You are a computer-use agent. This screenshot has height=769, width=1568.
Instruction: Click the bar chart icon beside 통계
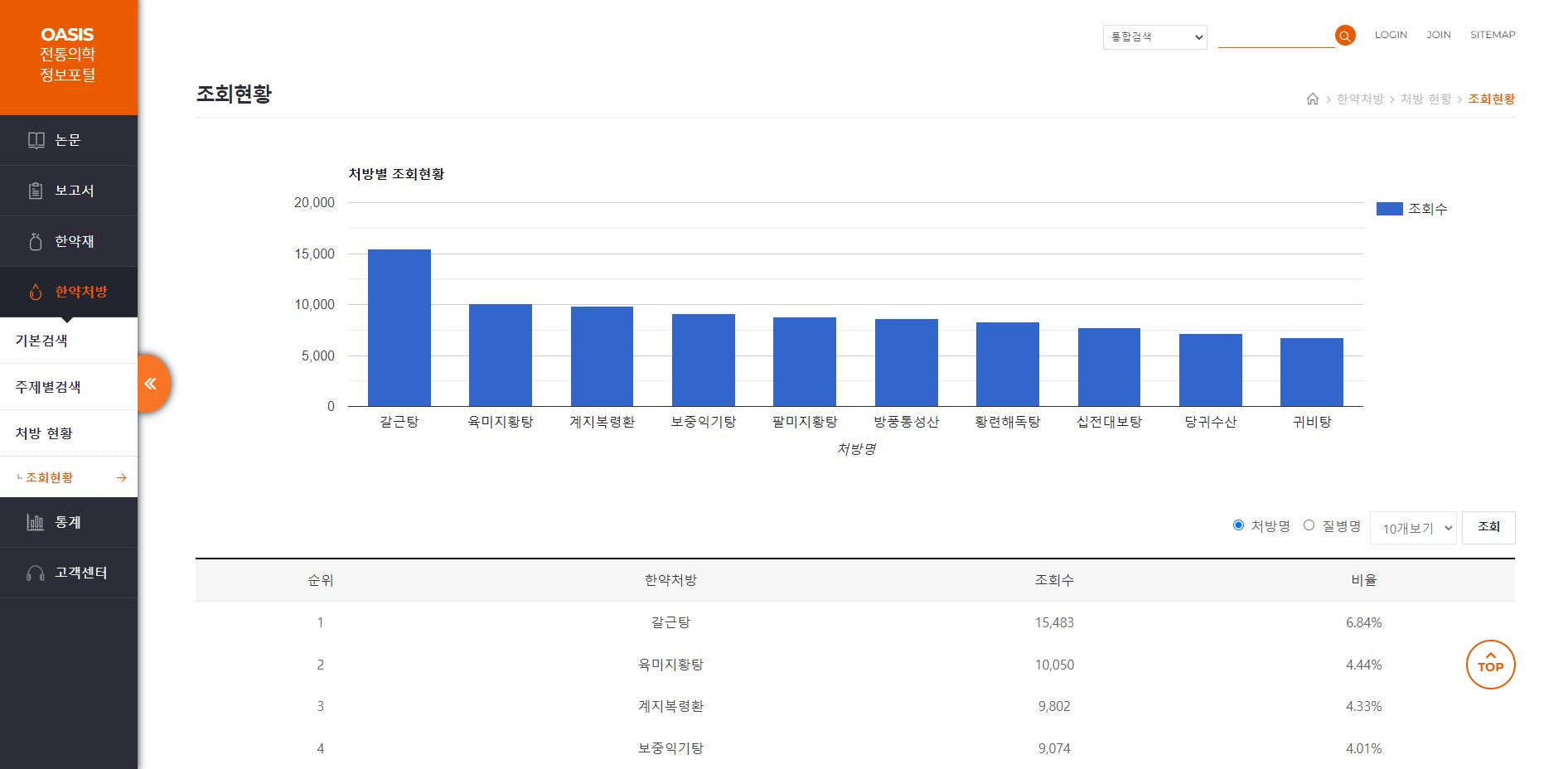pyautogui.click(x=36, y=523)
